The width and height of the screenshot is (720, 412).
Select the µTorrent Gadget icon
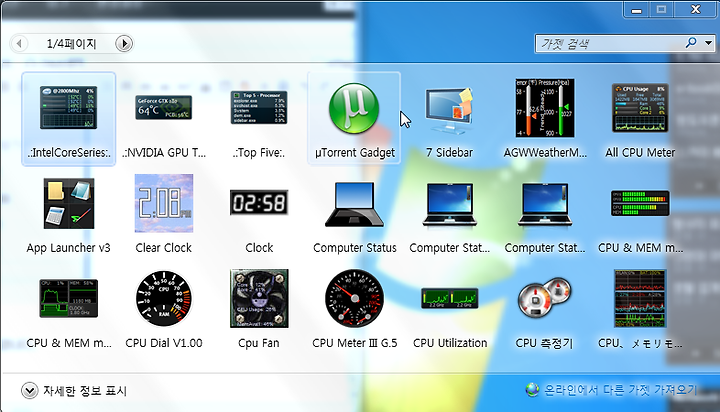point(354,108)
